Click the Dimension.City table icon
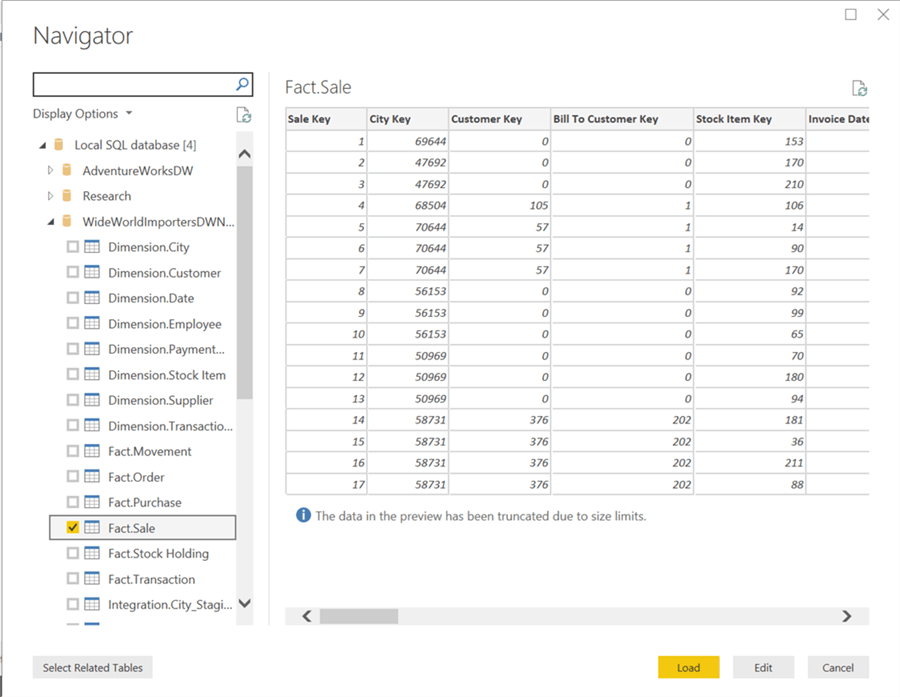Image resolution: width=900 pixels, height=697 pixels. (93, 247)
